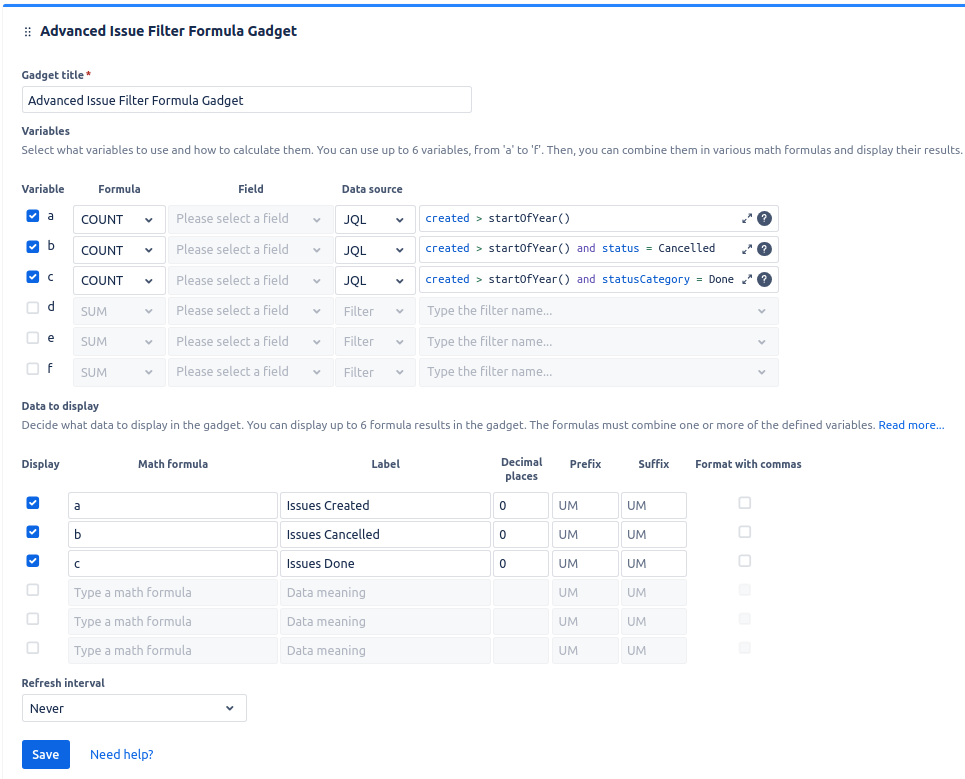965x779 pixels.
Task: Click the Issues Done label field
Action: 385,563
